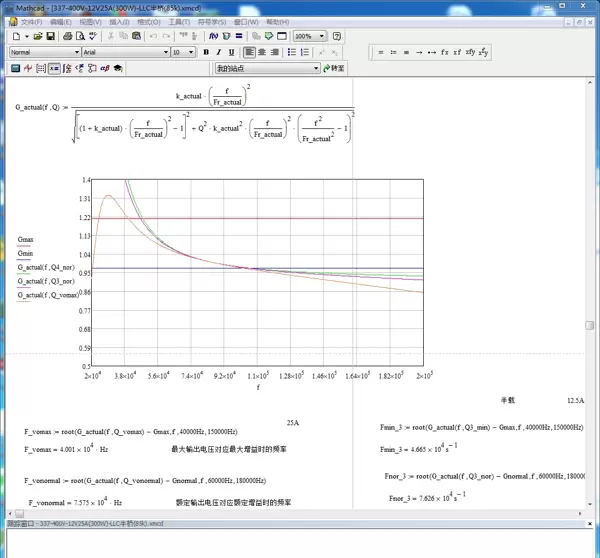This screenshot has width=600, height=558.
Task: Toggle bold formatting
Action: [x=206, y=52]
